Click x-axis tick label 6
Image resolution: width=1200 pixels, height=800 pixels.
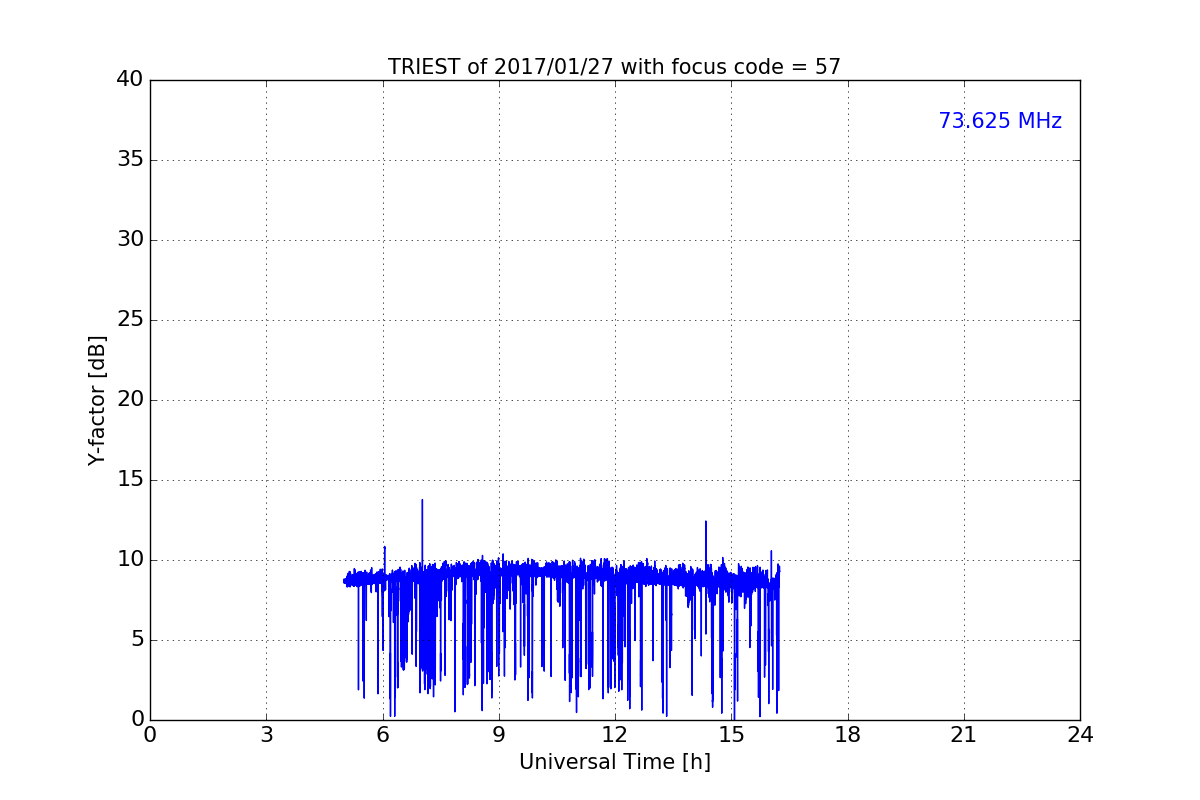[382, 735]
